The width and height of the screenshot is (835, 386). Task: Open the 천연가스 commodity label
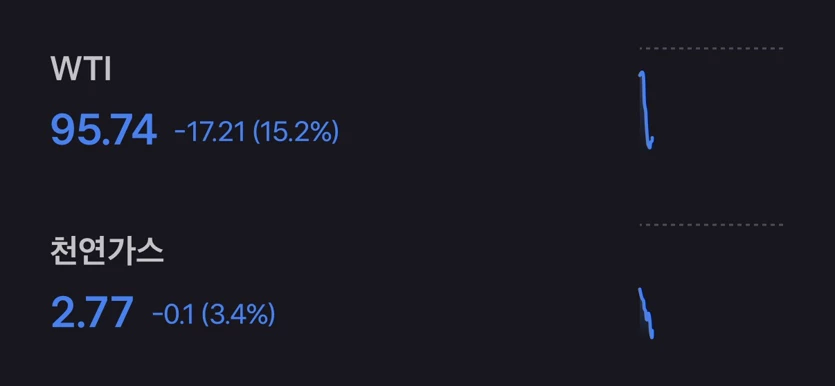pos(107,252)
